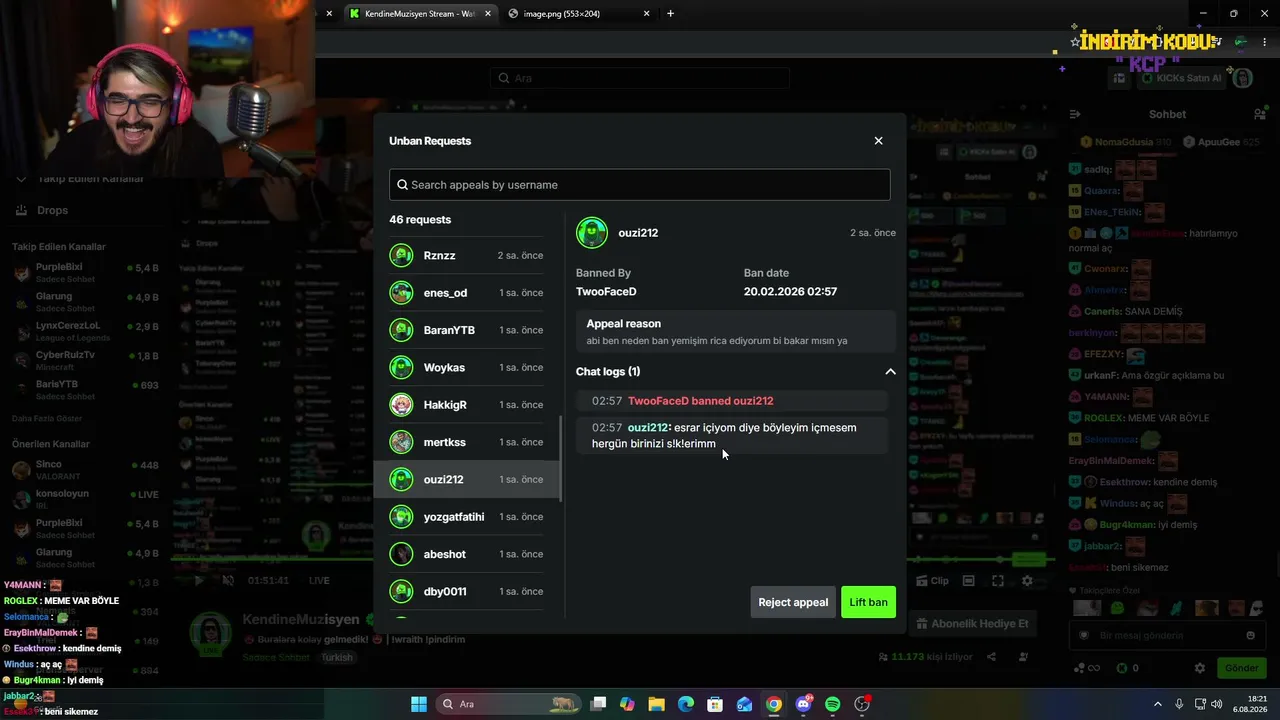
Task: Lift the ban on ouzi212
Action: tap(868, 602)
